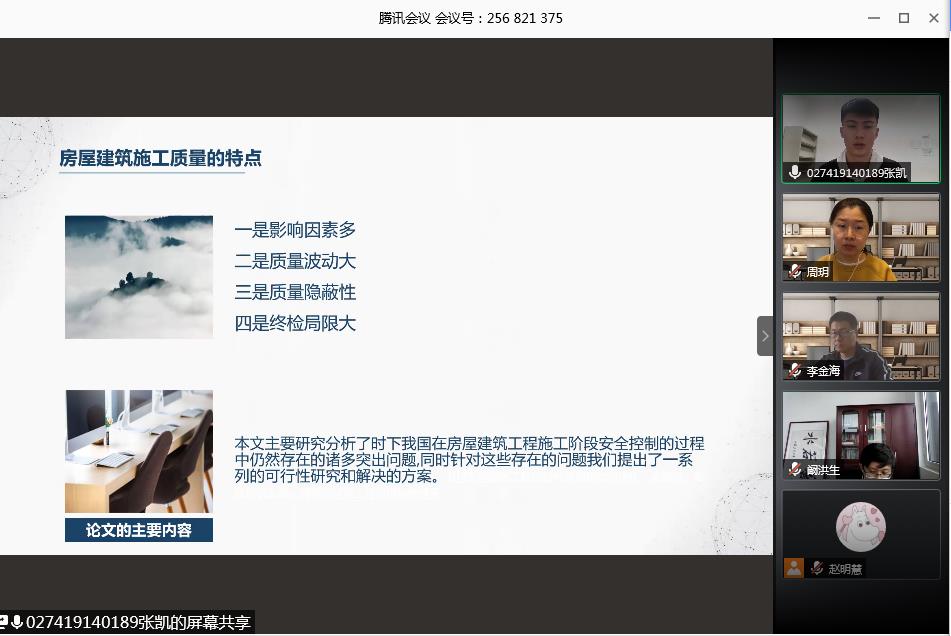
Task: Click 赵明慧's cartoon avatar picture
Action: click(860, 525)
